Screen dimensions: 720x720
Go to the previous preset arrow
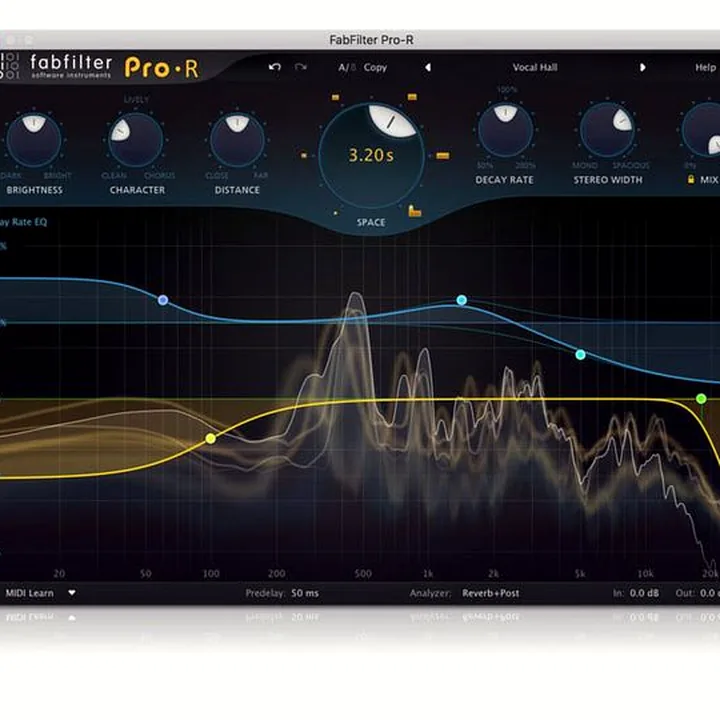[428, 68]
